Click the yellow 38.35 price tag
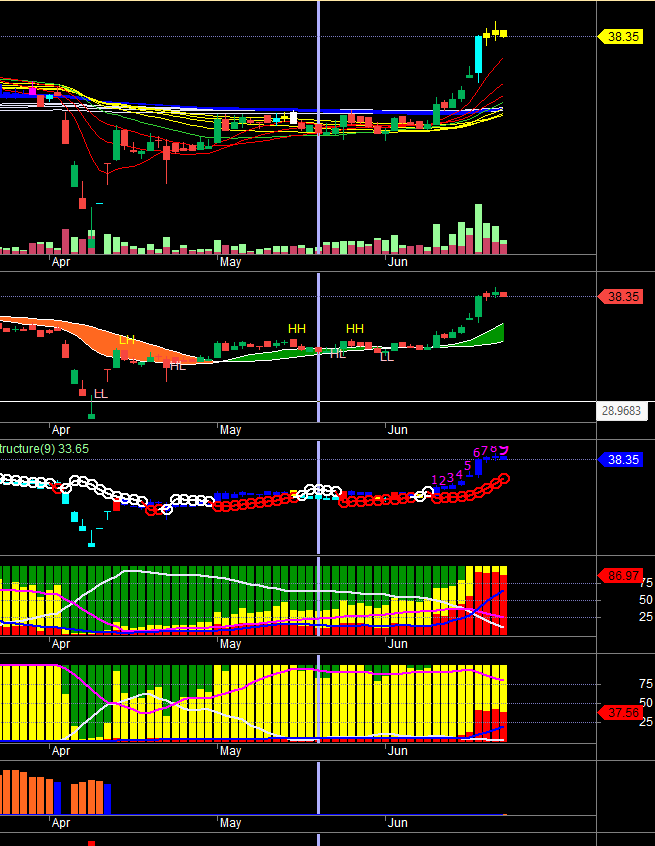This screenshot has height=846, width=655. pos(620,37)
